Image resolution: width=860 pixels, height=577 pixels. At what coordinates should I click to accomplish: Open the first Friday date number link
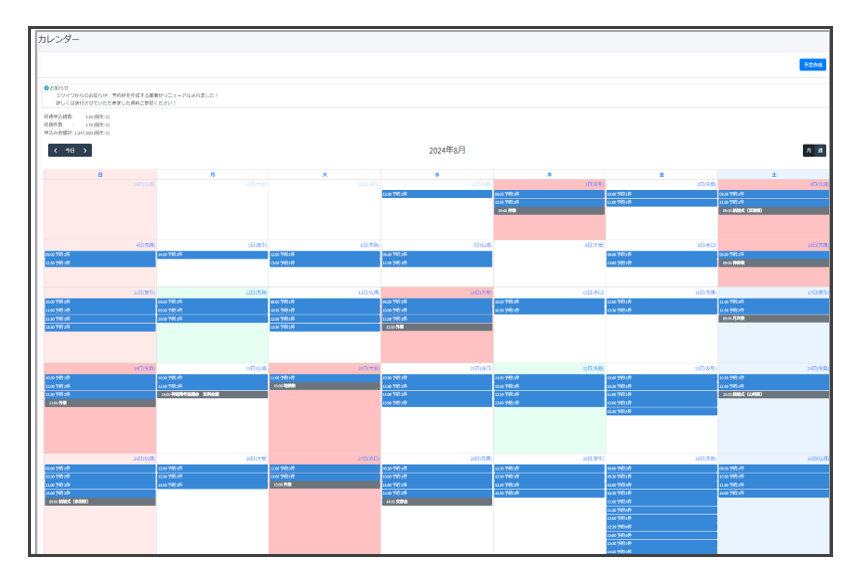tap(705, 184)
